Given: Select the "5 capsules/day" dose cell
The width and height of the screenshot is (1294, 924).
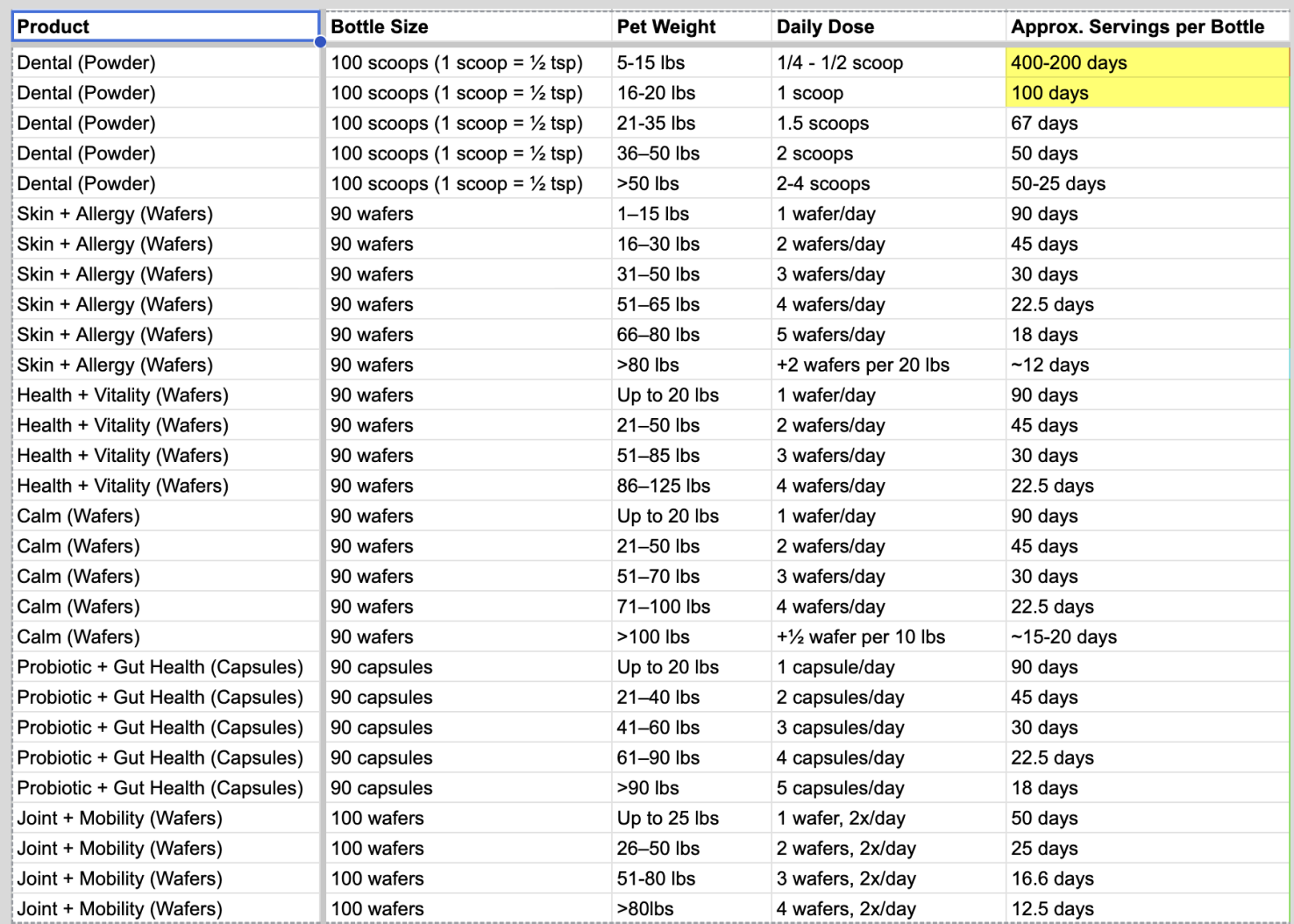Looking at the screenshot, I should (888, 788).
